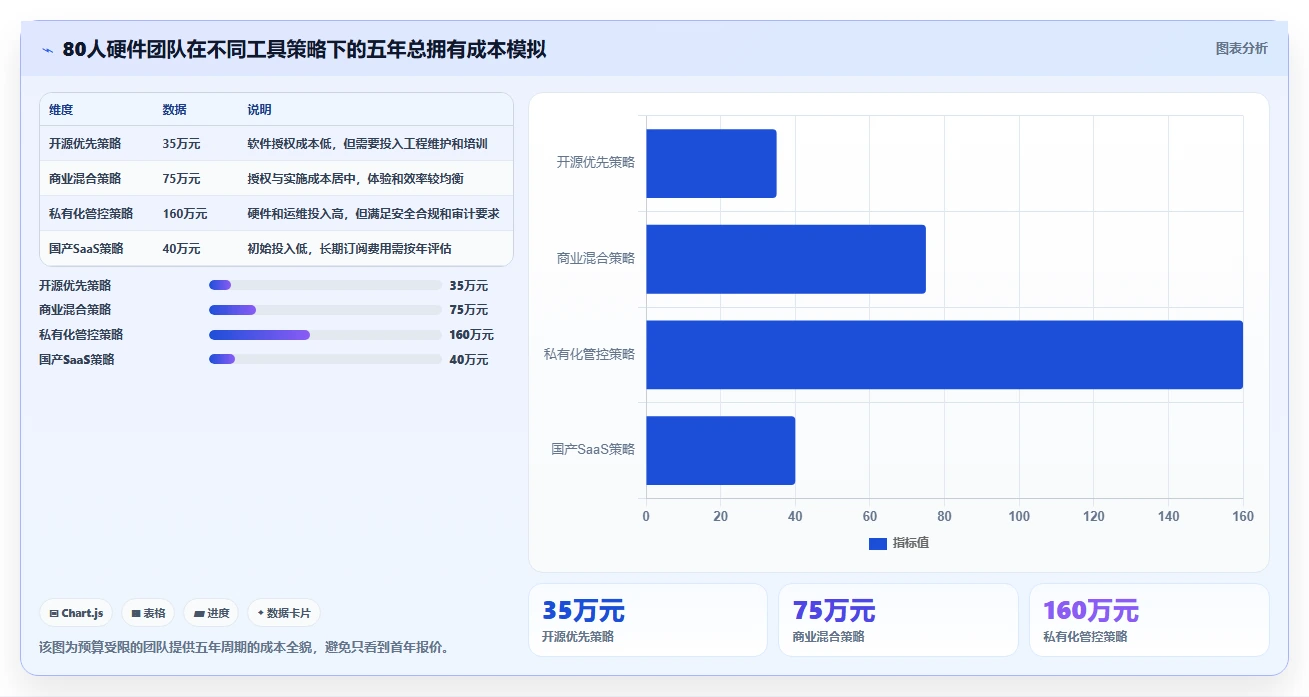
Task: Click the 私有化管控策略 chart axis label
Action: tap(589, 354)
